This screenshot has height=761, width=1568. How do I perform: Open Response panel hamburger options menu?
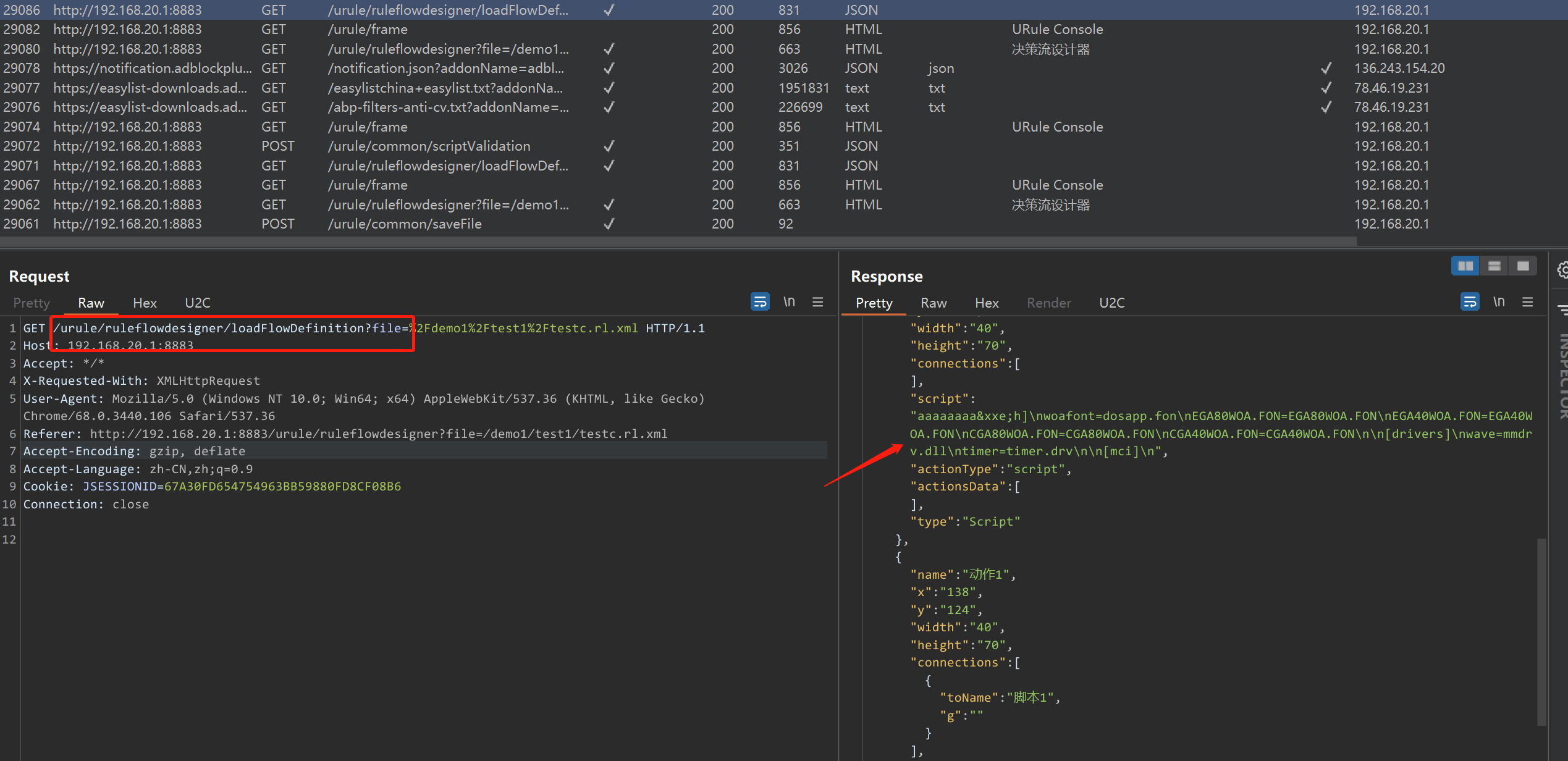pyautogui.click(x=1527, y=302)
